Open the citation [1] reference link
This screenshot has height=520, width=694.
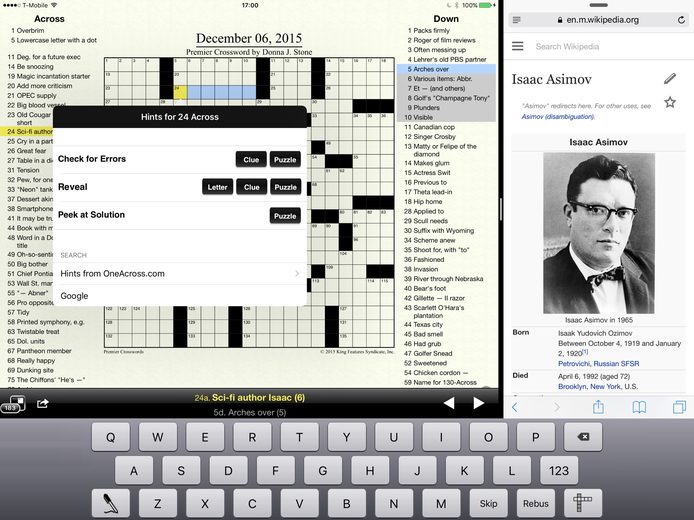(x=585, y=352)
